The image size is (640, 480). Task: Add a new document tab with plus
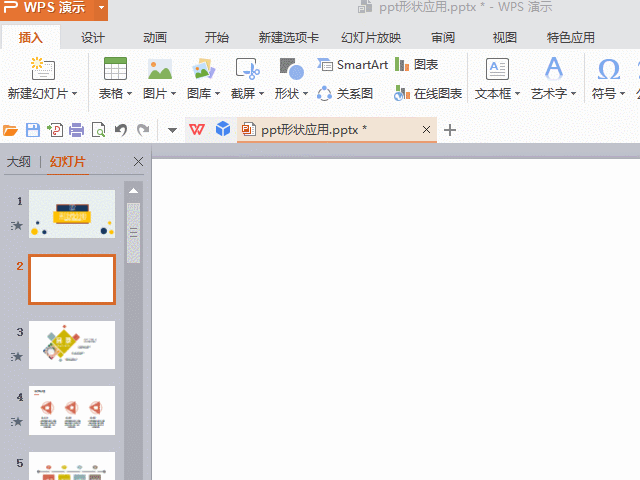point(450,130)
